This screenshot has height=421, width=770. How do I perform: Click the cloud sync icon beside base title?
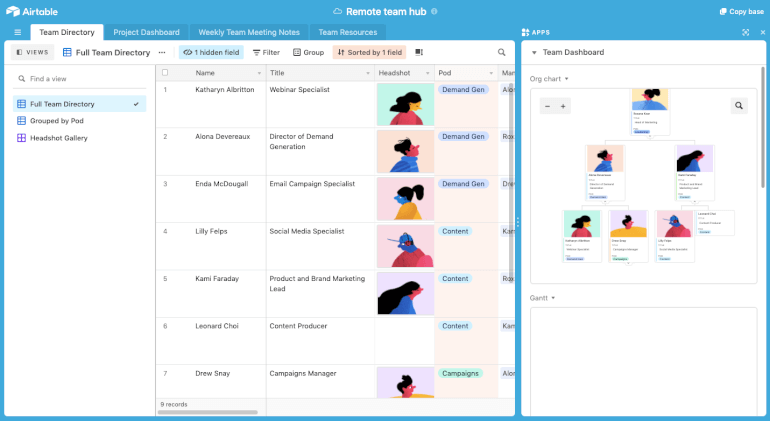(337, 11)
